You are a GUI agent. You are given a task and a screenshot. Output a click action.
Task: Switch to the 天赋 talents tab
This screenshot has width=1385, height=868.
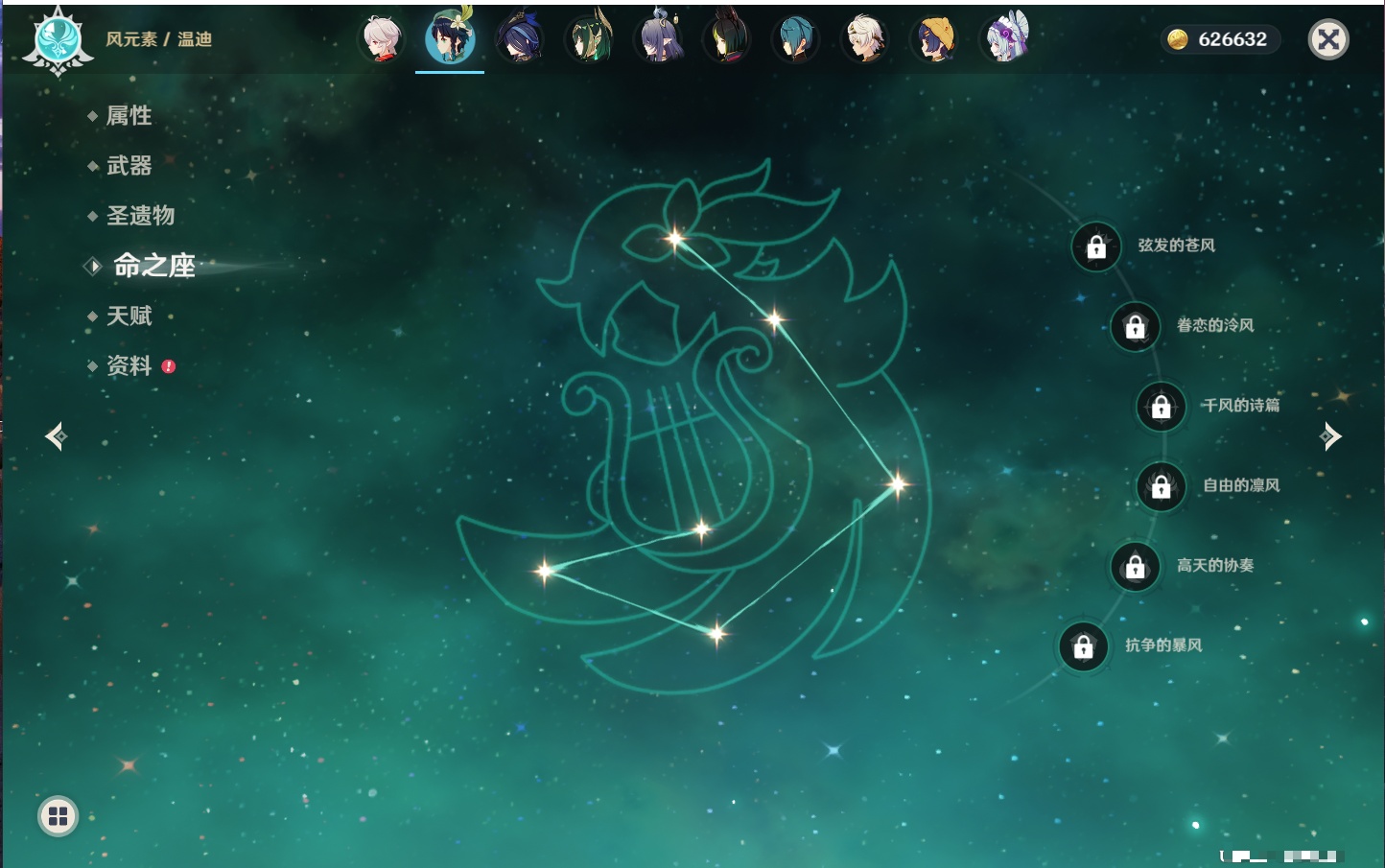click(129, 316)
